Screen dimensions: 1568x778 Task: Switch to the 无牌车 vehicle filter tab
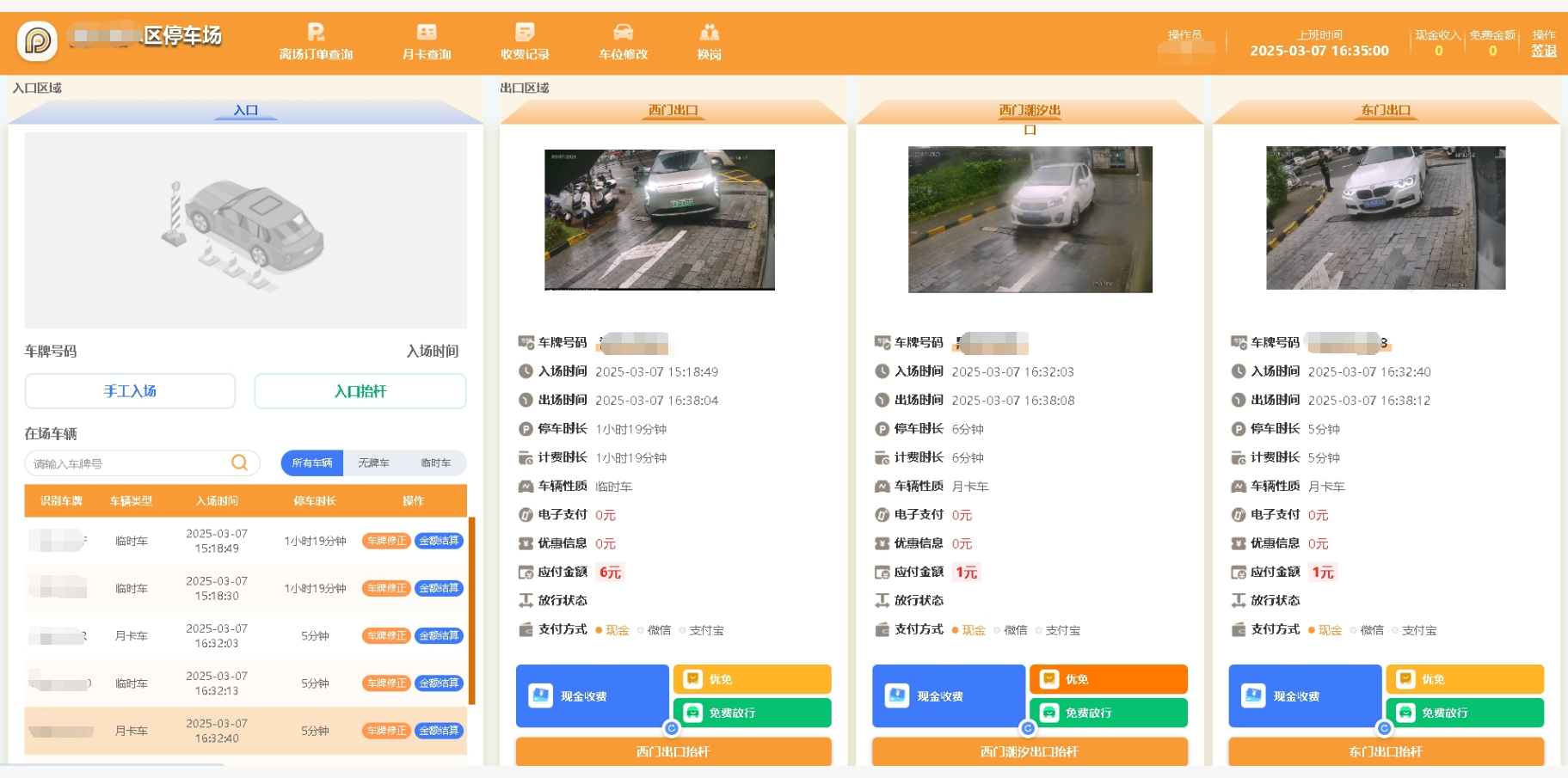[373, 463]
